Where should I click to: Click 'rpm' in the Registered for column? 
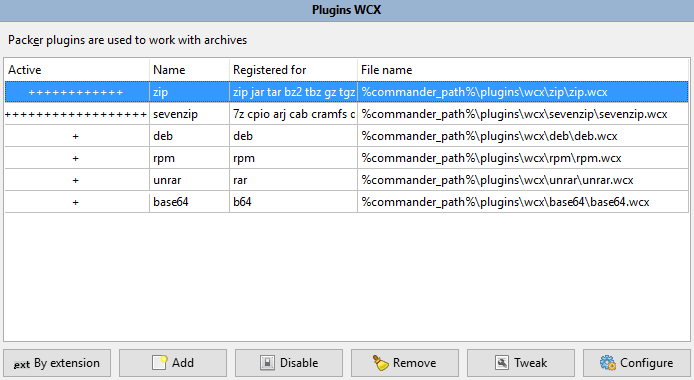pyautogui.click(x=293, y=158)
